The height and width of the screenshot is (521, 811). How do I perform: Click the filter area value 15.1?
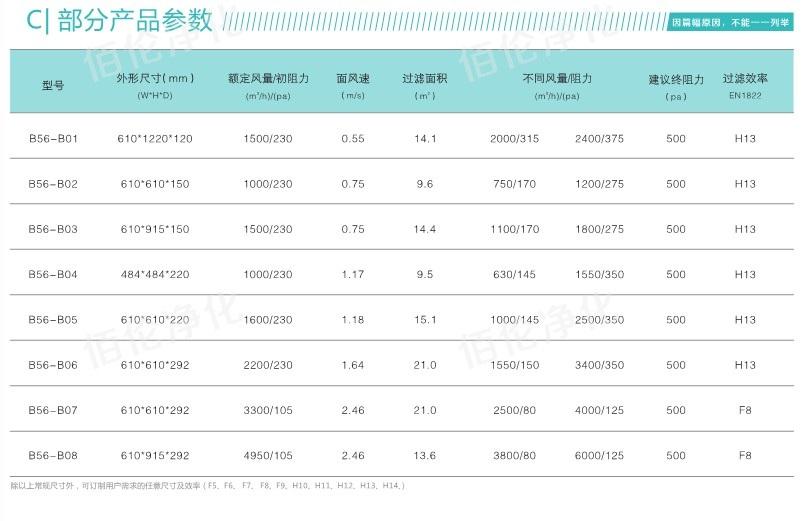pos(425,320)
